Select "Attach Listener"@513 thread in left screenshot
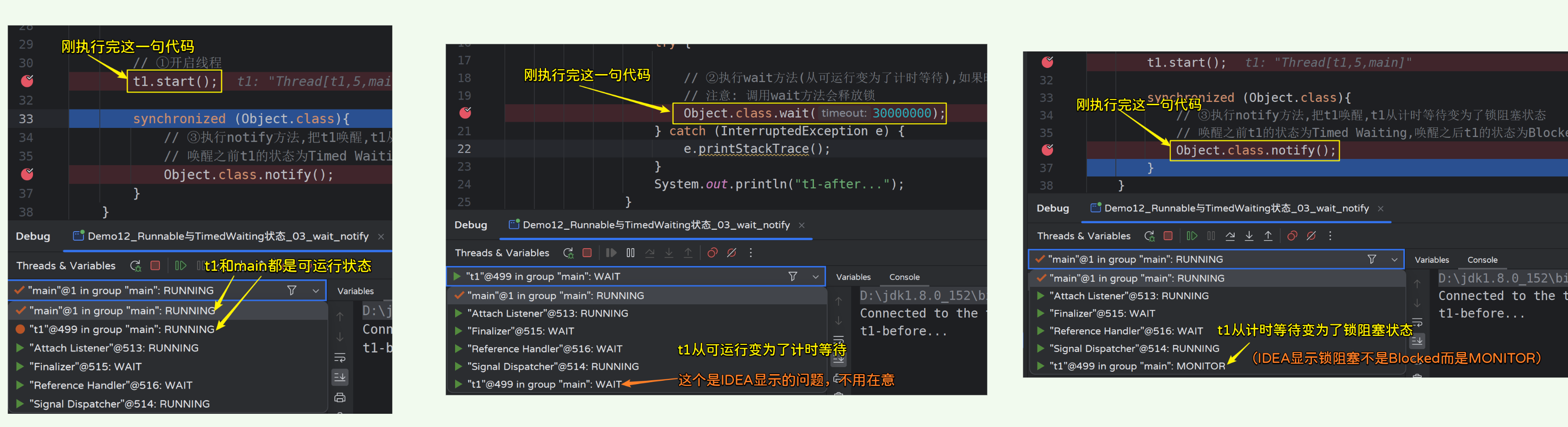 tap(169, 348)
